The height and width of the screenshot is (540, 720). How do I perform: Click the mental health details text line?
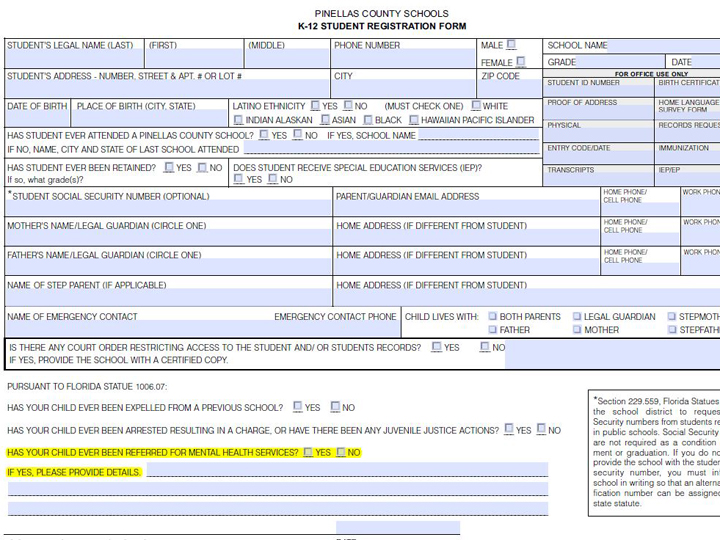click(346, 471)
